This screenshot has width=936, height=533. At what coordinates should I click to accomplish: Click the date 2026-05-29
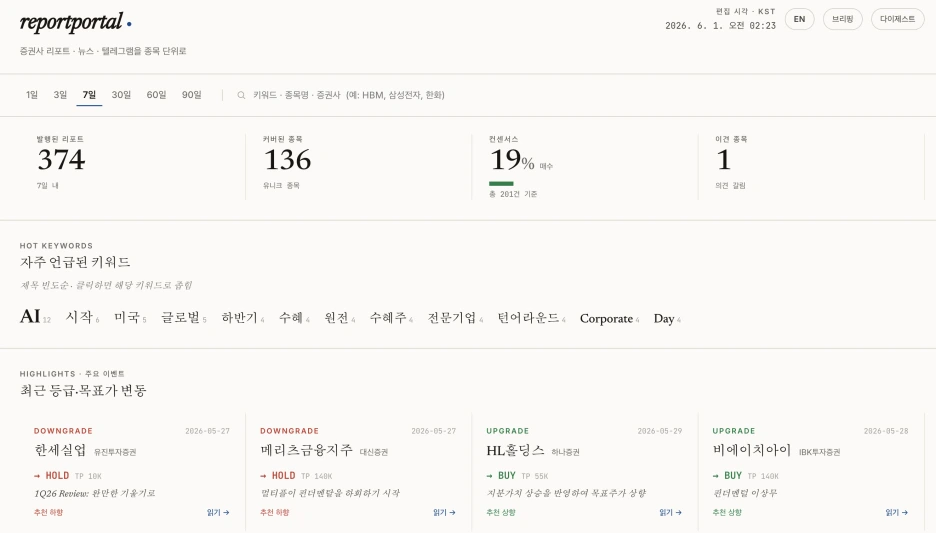pyautogui.click(x=660, y=431)
